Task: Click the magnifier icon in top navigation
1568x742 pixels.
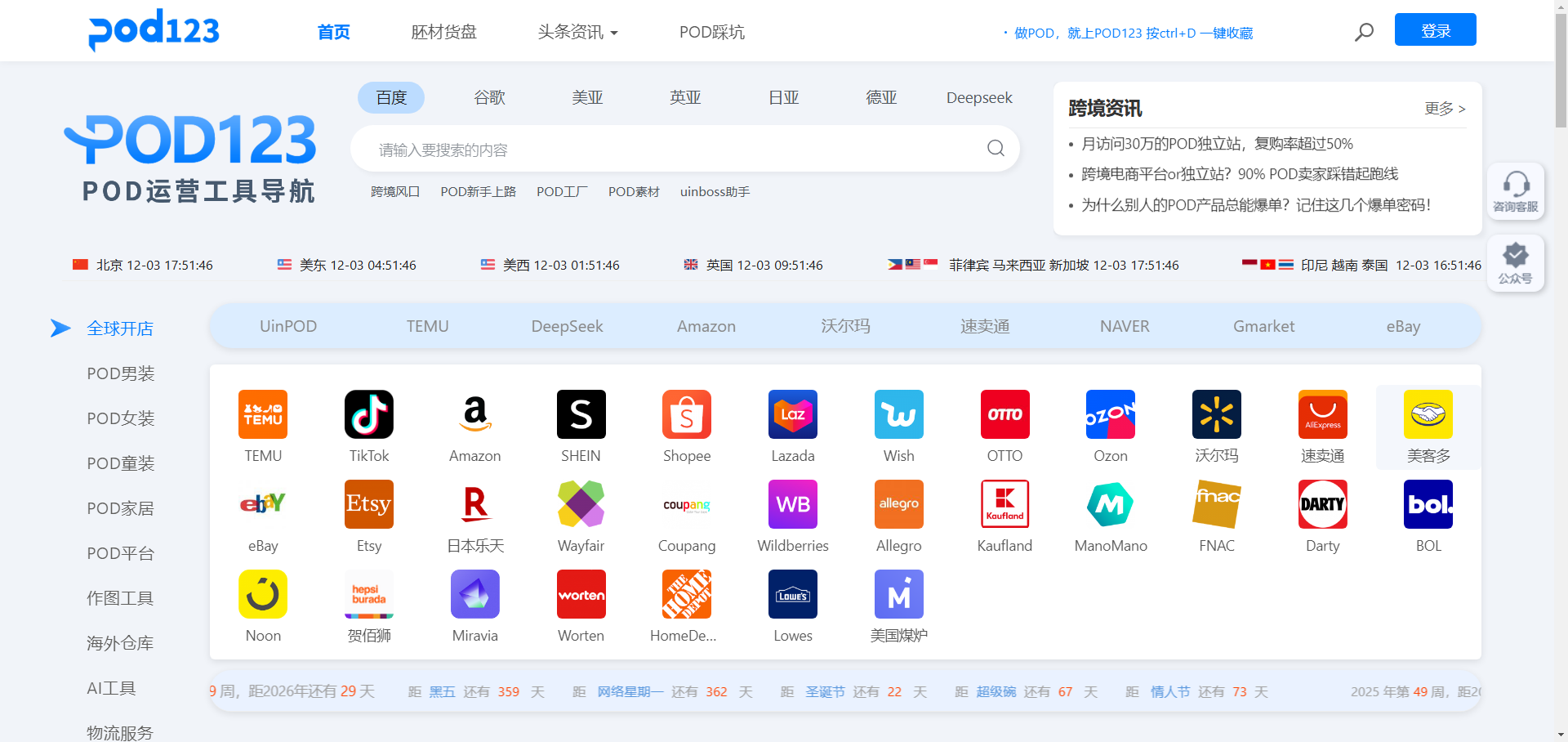Action: tap(1364, 32)
